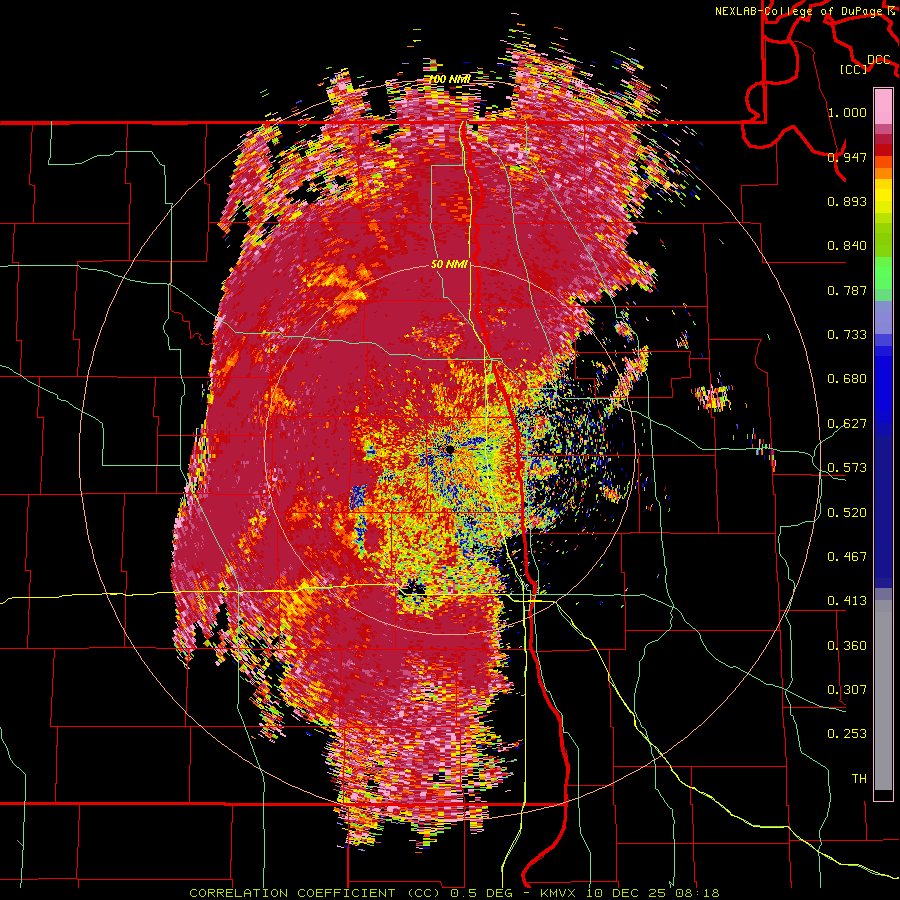
Task: Select the 0.787 scale value
Action: [847, 290]
